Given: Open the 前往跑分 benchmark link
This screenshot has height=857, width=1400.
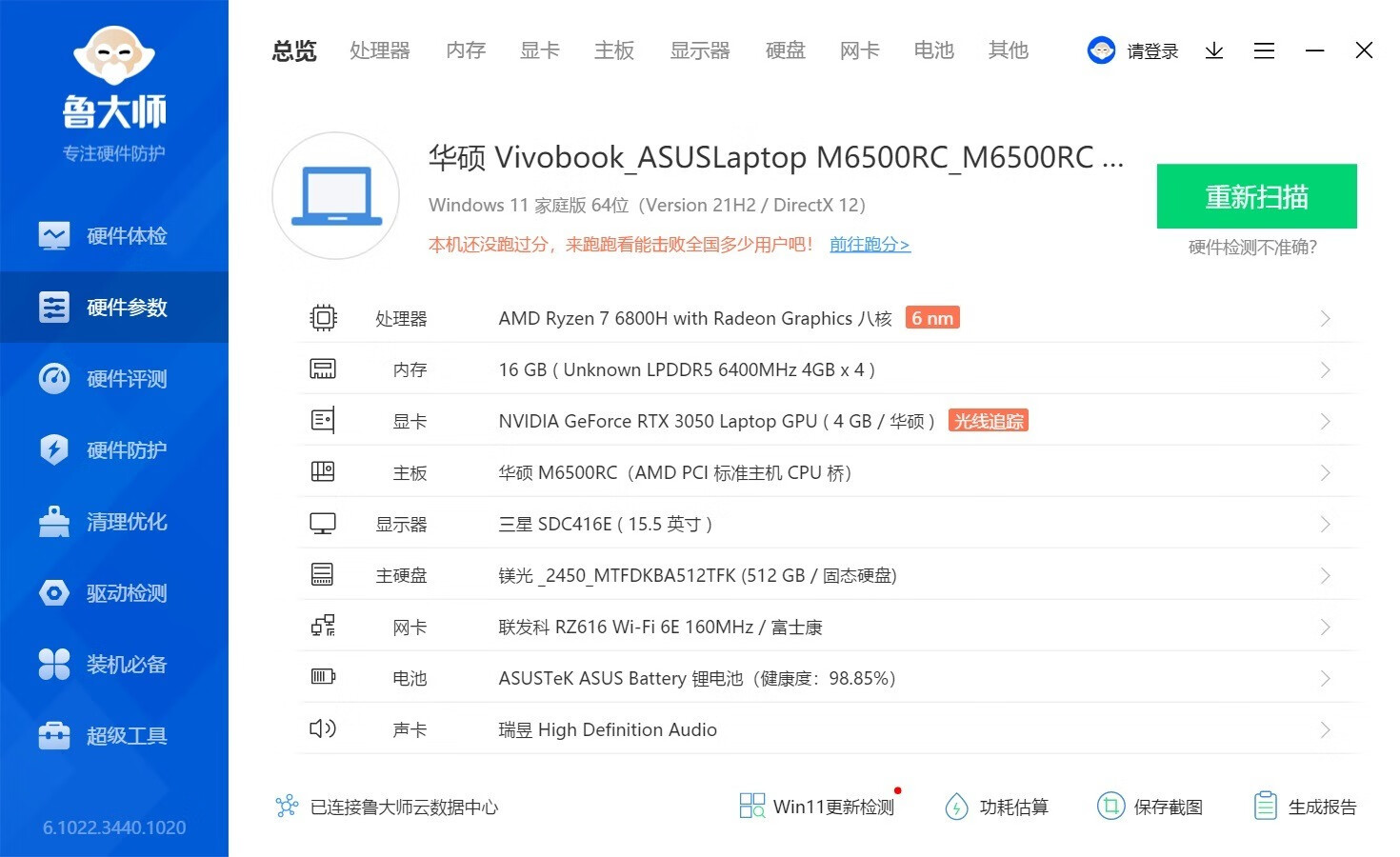Looking at the screenshot, I should [869, 245].
